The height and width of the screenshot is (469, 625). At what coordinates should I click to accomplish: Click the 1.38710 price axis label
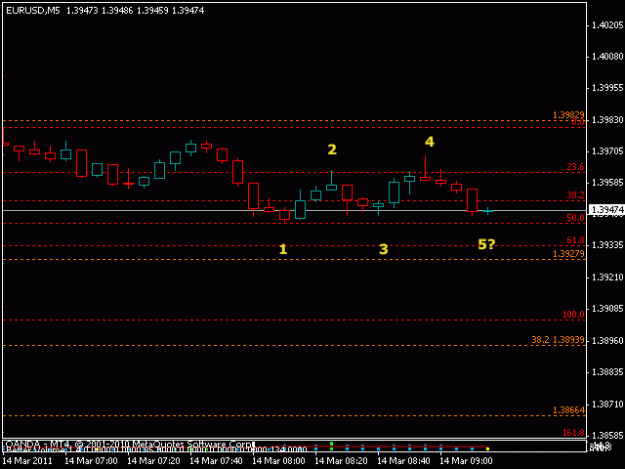(607, 404)
